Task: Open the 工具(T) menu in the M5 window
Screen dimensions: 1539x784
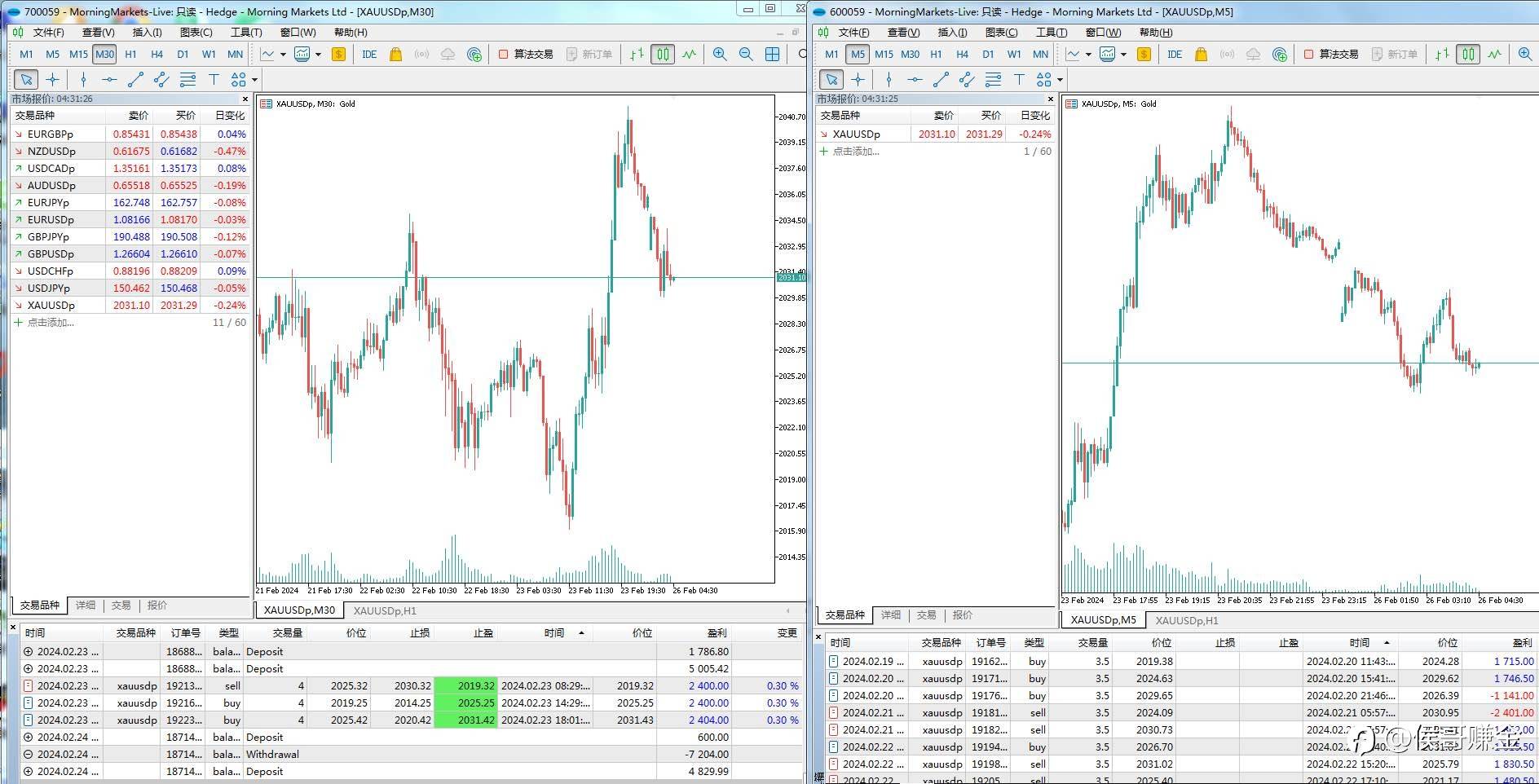Action: pos(1052,33)
